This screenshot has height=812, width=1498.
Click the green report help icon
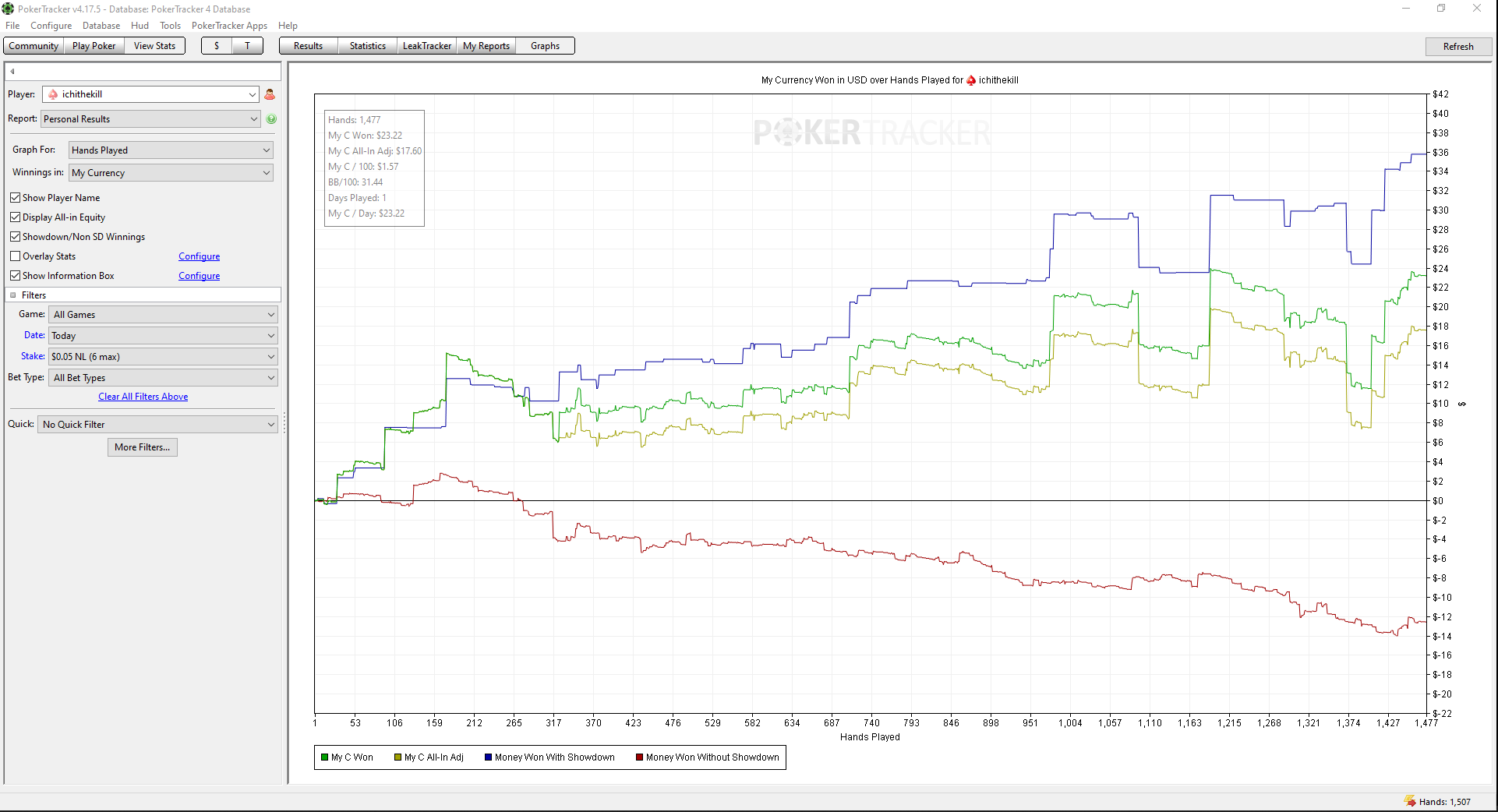(x=271, y=119)
